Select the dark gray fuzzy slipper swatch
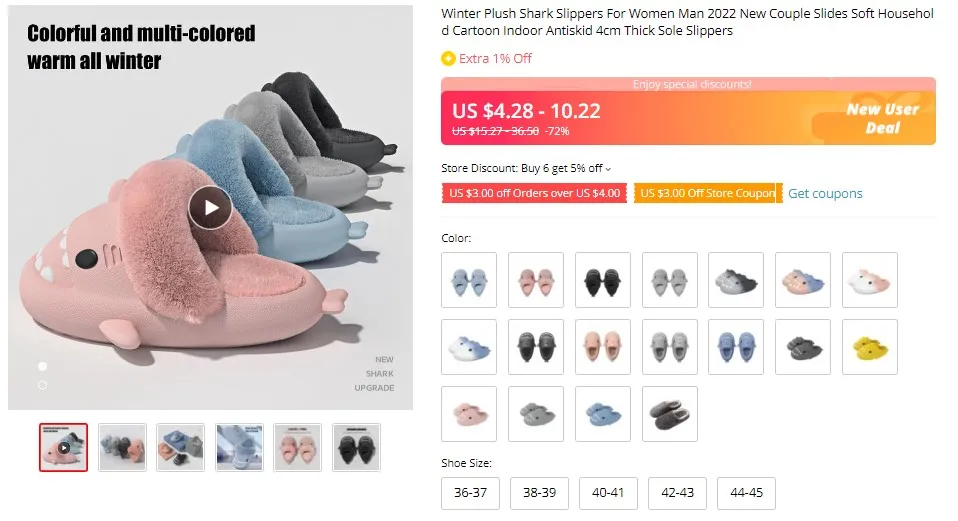This screenshot has height=521, width=958. click(x=670, y=414)
